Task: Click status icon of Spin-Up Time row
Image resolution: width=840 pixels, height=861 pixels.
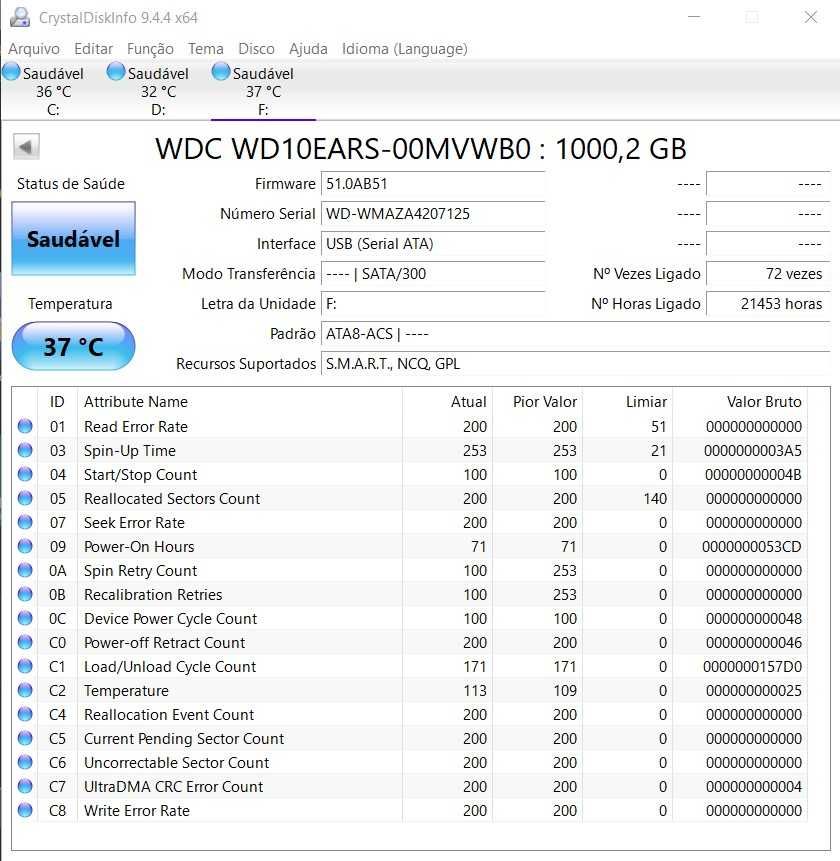Action: tap(25, 450)
